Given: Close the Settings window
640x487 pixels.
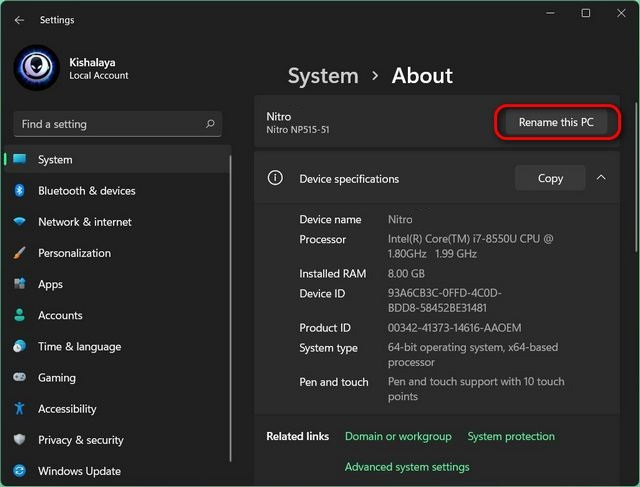Looking at the screenshot, I should [x=621, y=13].
